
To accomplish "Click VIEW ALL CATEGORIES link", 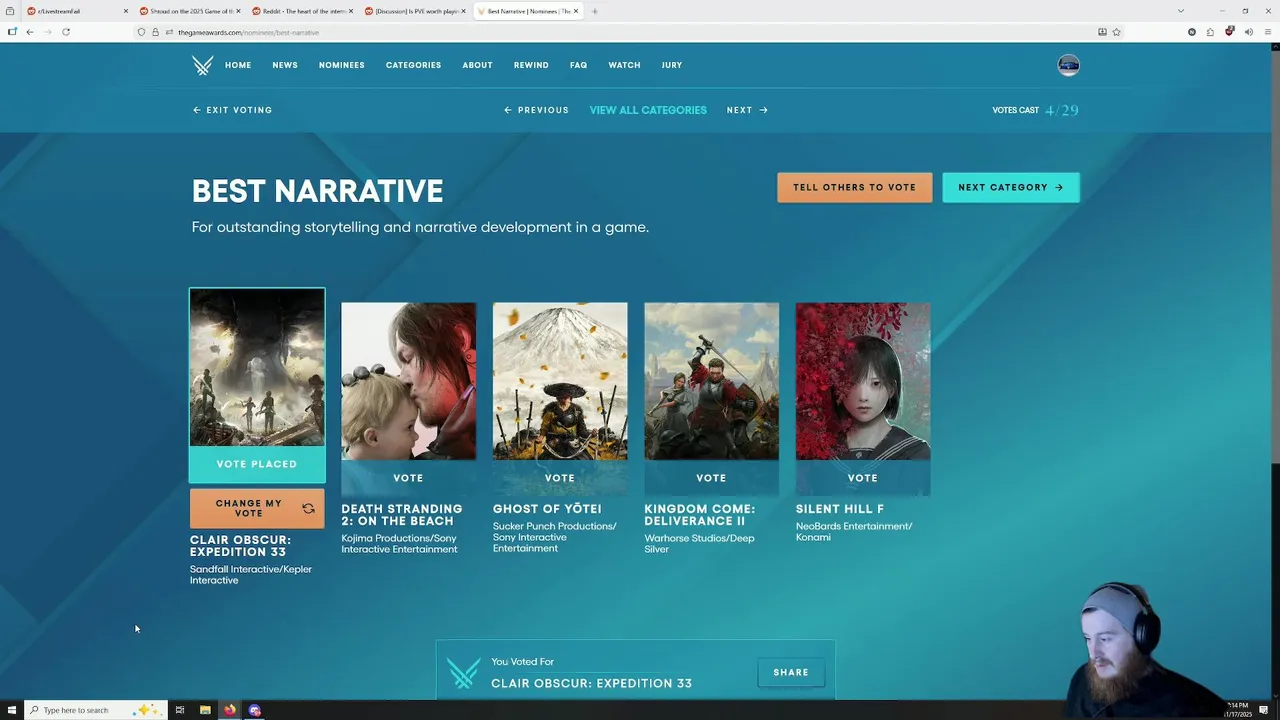I will (648, 110).
